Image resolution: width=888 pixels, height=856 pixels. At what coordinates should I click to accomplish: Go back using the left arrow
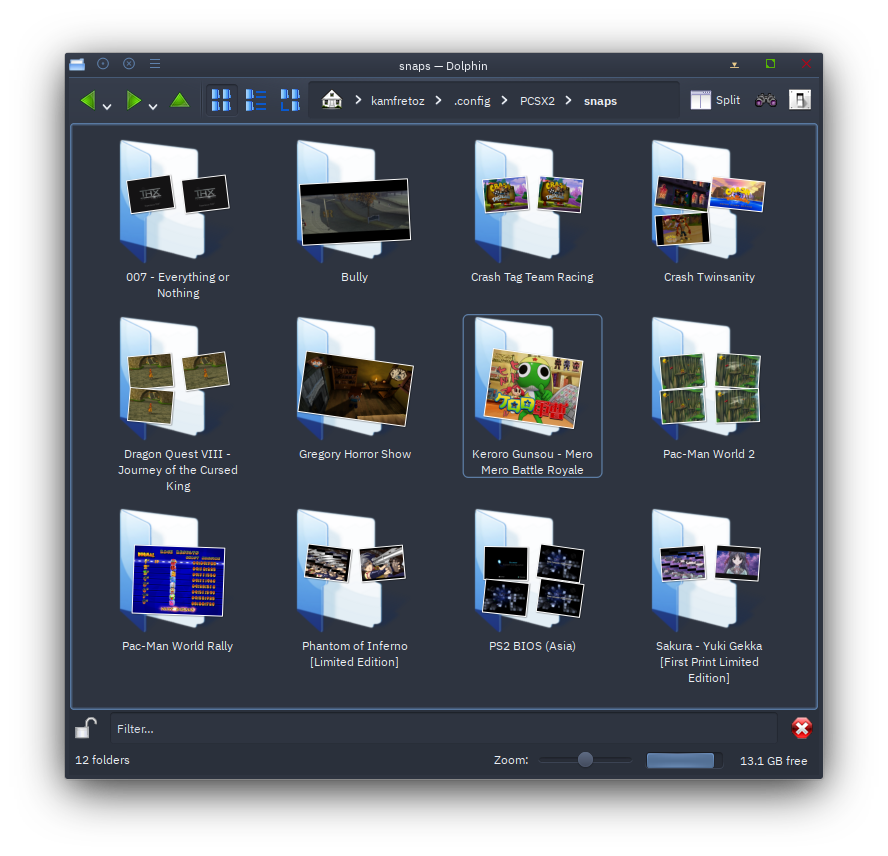pyautogui.click(x=88, y=100)
